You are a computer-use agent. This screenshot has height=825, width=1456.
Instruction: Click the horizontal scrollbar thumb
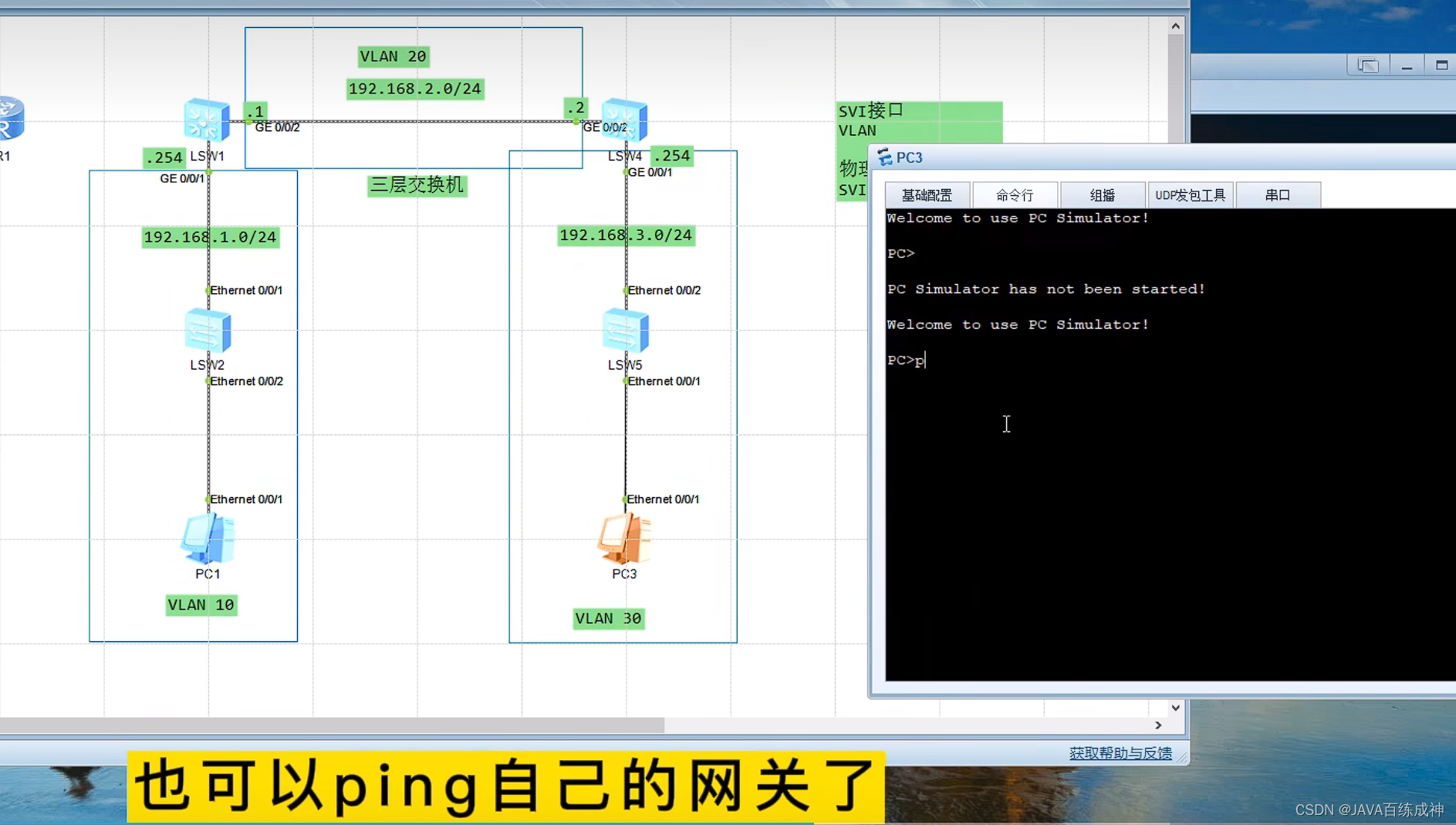[332, 725]
